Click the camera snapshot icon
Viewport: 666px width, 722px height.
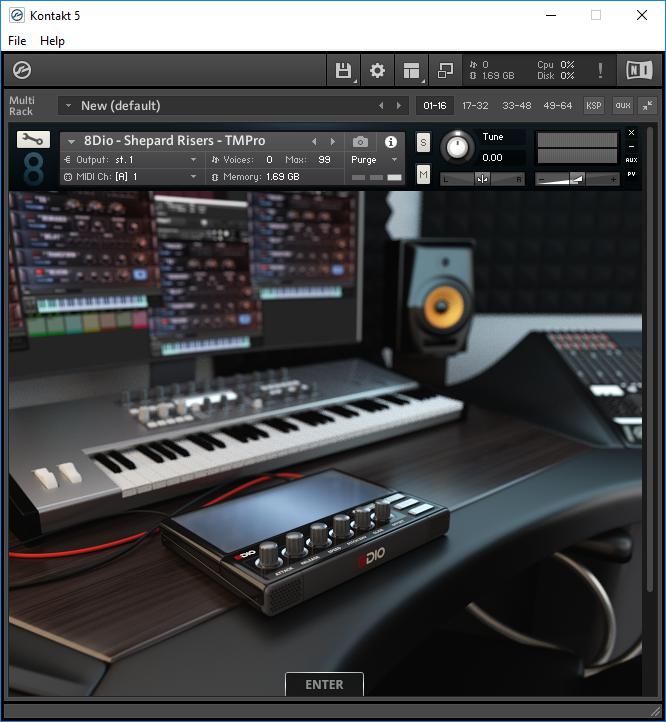[x=360, y=142]
